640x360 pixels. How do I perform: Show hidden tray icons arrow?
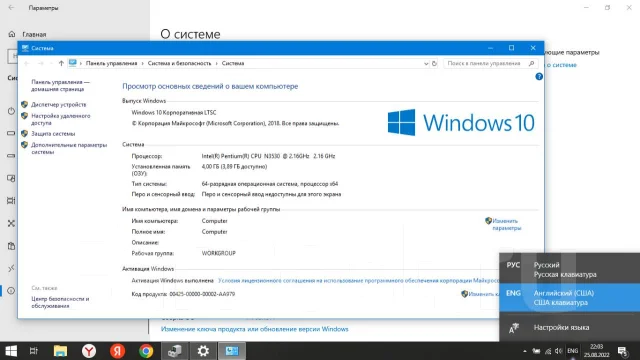pyautogui.click(x=524, y=351)
